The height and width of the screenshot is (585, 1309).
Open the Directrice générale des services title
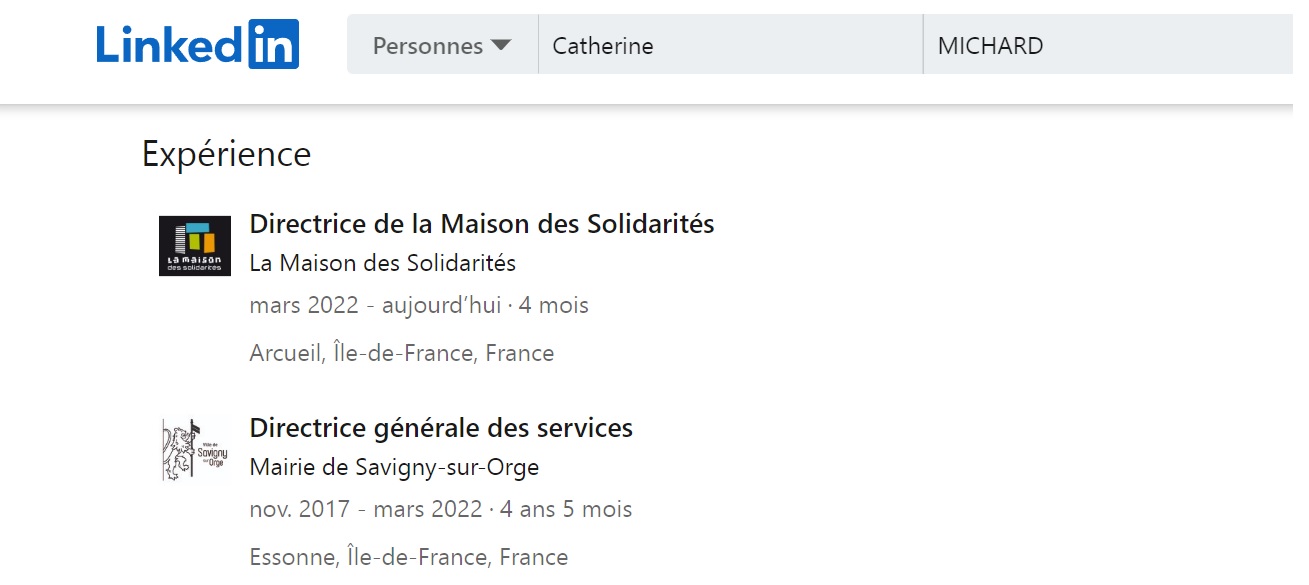(x=441, y=428)
